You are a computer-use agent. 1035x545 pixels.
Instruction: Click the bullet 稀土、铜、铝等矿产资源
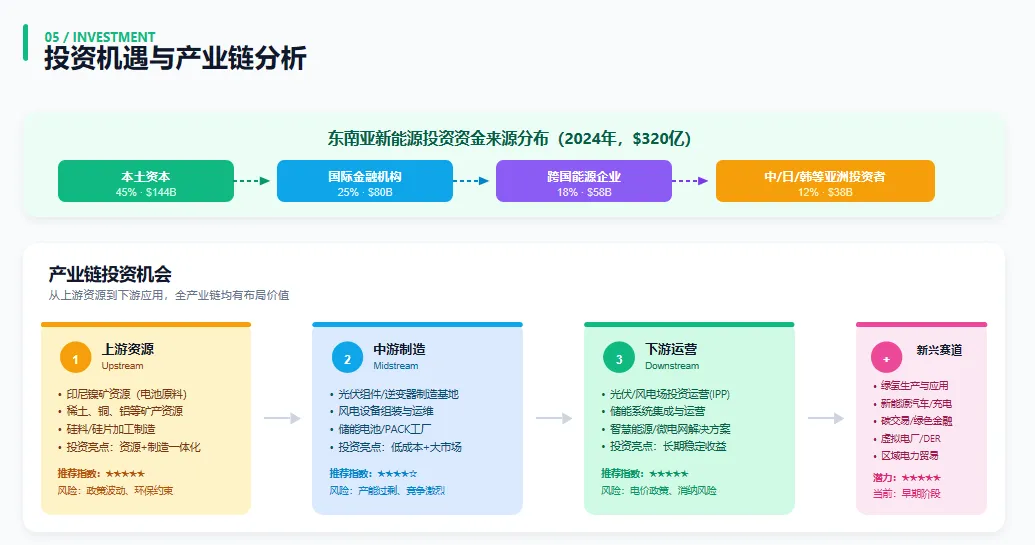coord(125,411)
